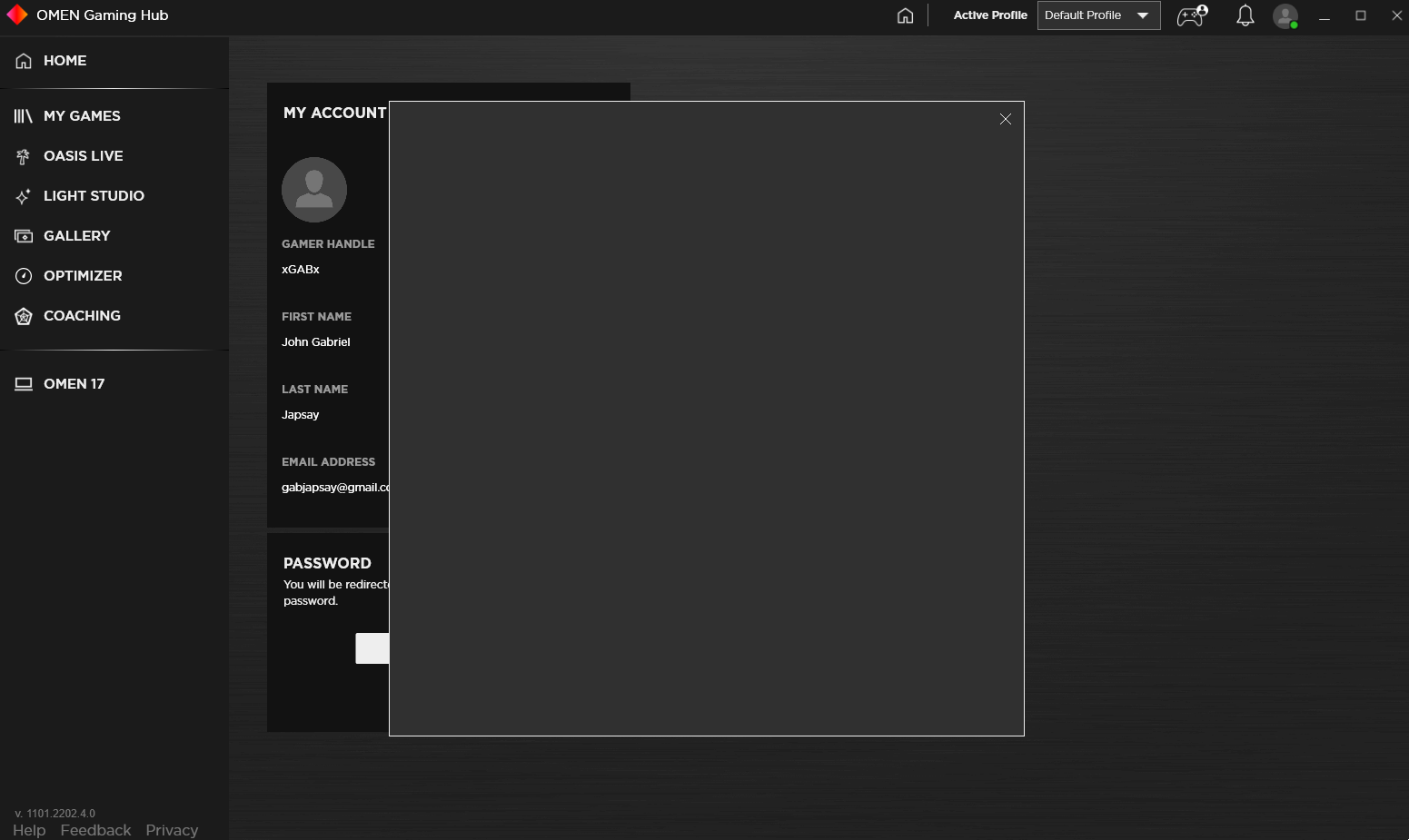Click the MY ACCOUNT heading
Viewport: 1409px width, 840px height.
click(335, 113)
